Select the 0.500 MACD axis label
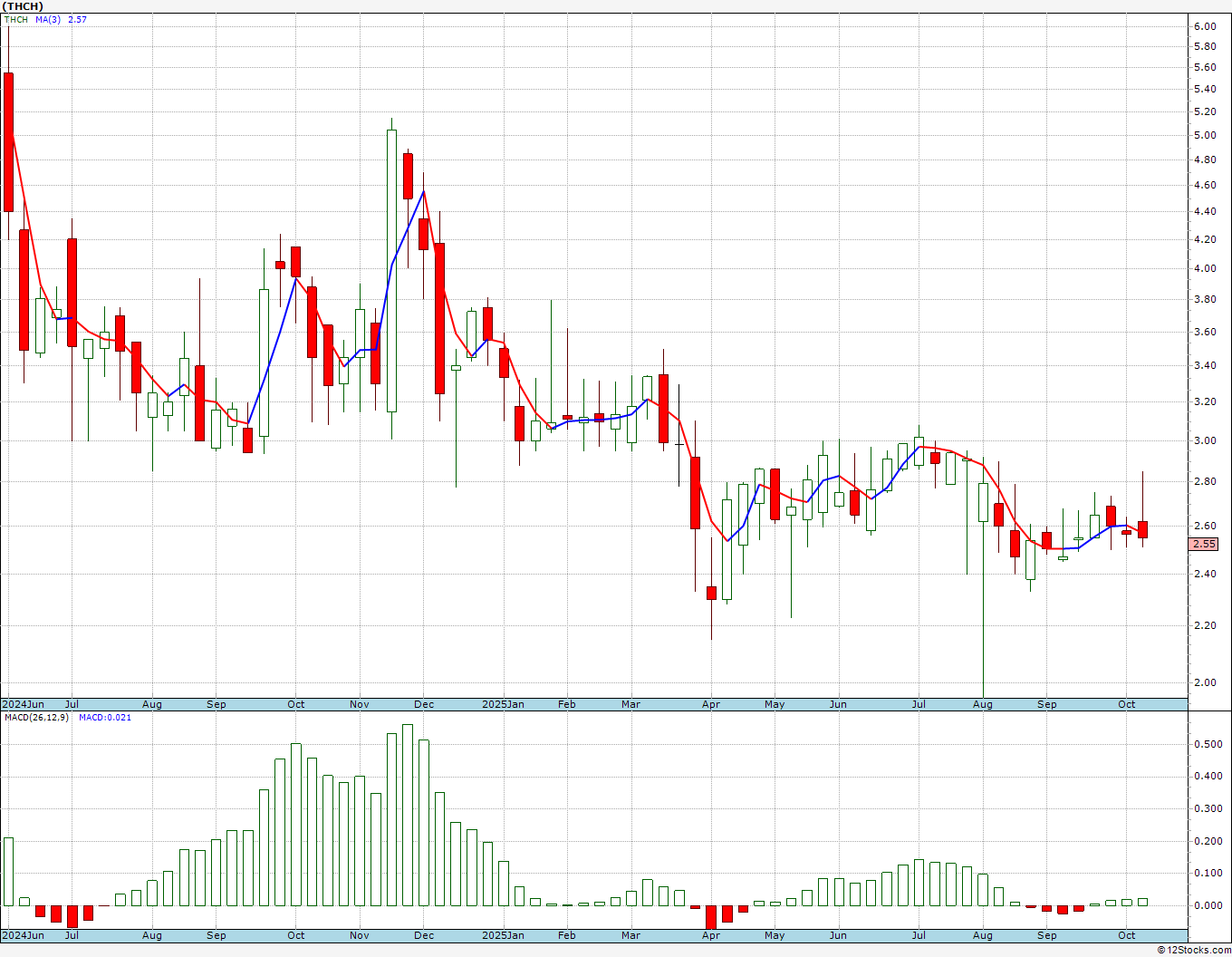 point(1207,744)
